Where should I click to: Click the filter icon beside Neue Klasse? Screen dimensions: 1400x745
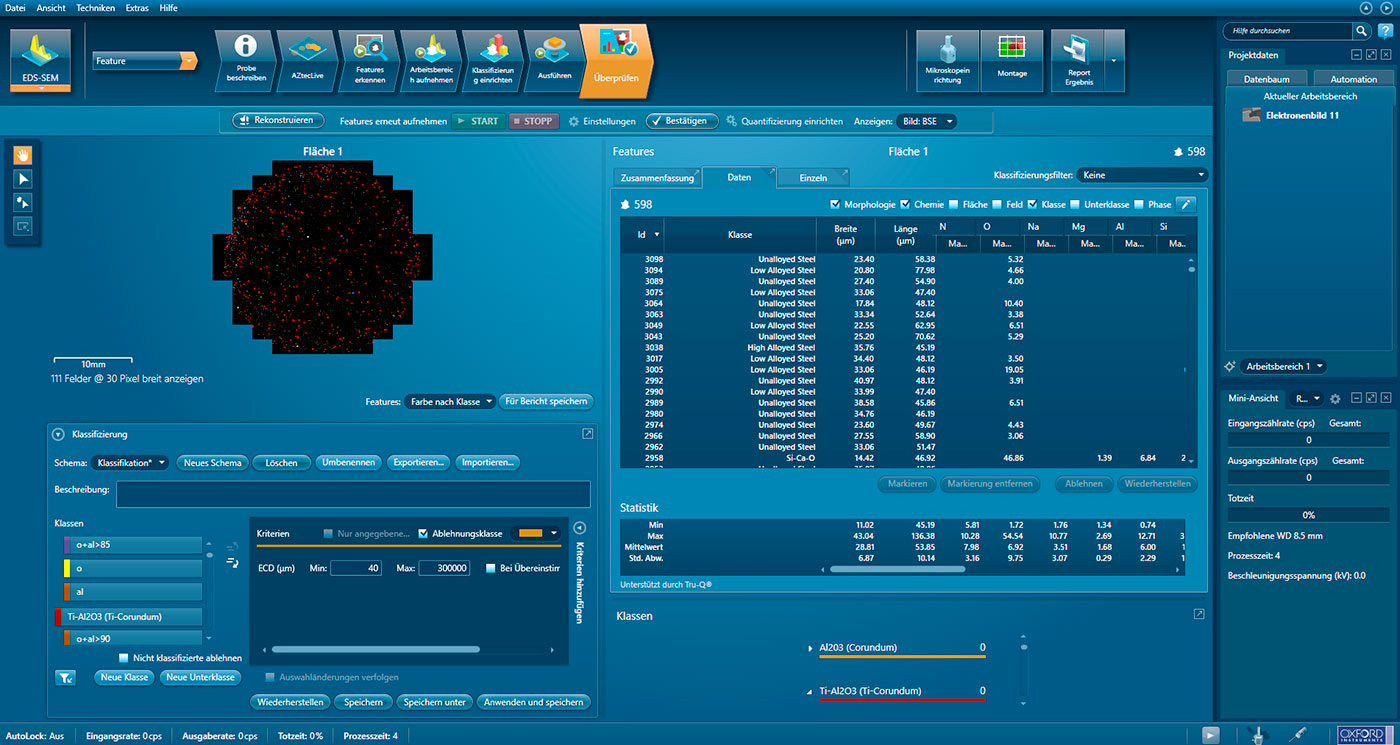click(x=65, y=678)
